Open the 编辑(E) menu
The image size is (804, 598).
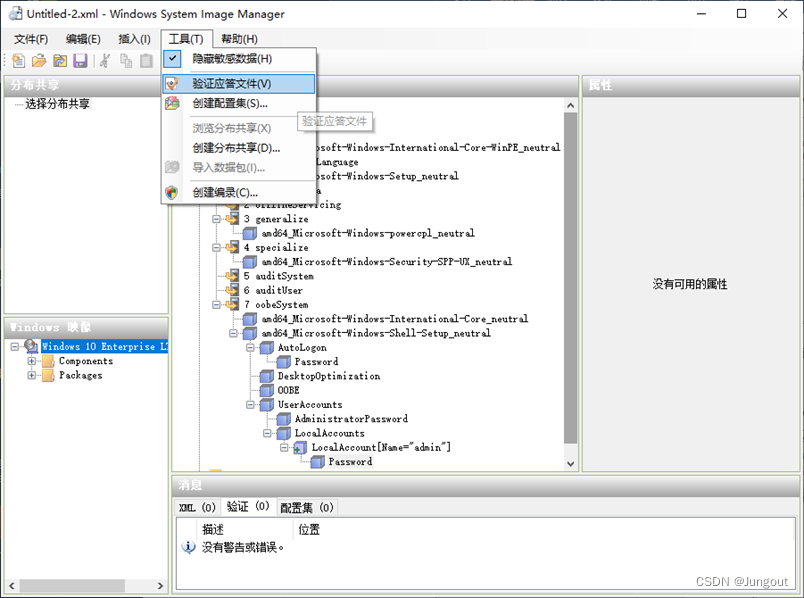click(83, 39)
